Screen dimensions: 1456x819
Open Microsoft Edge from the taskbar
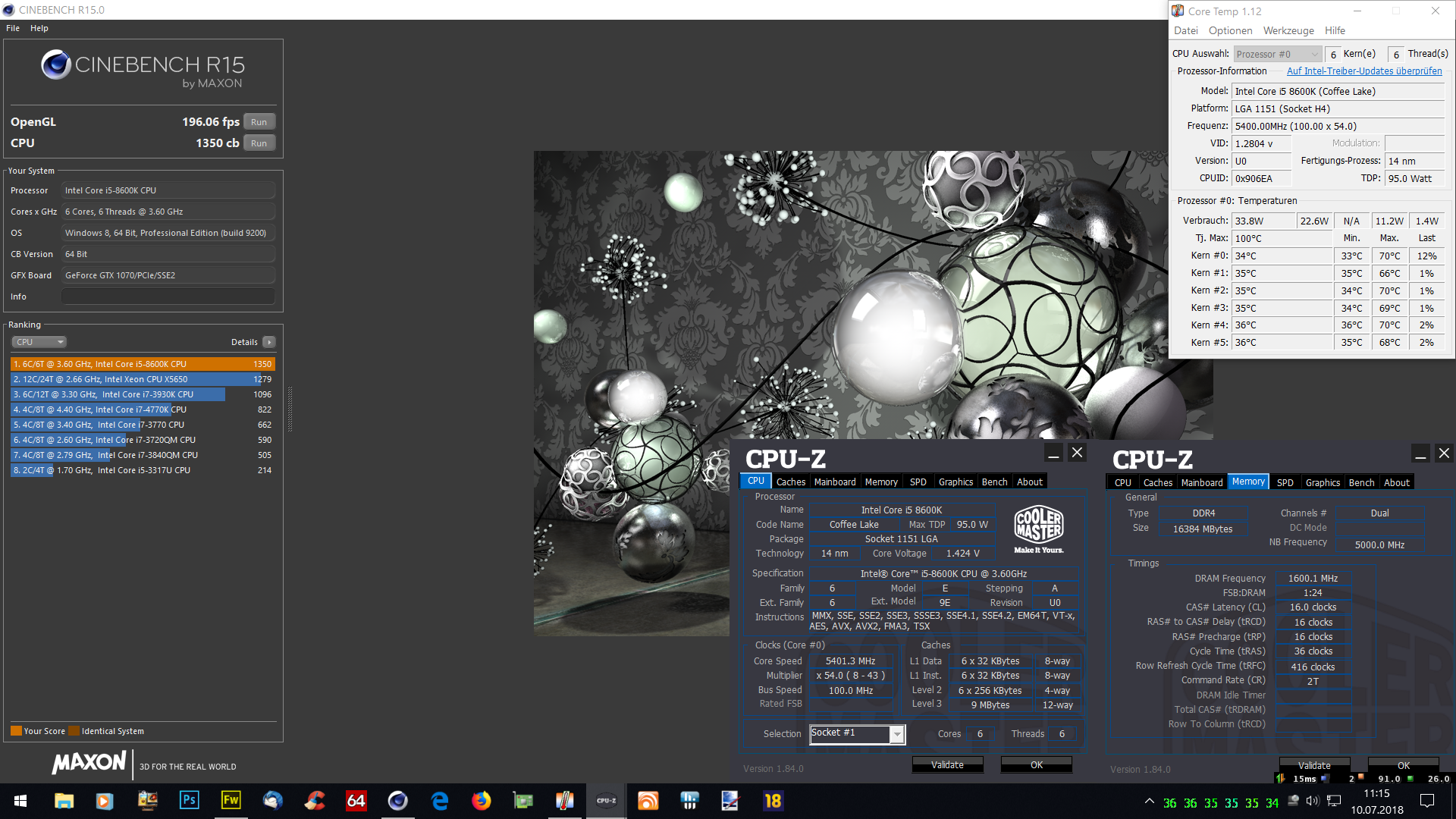point(440,801)
